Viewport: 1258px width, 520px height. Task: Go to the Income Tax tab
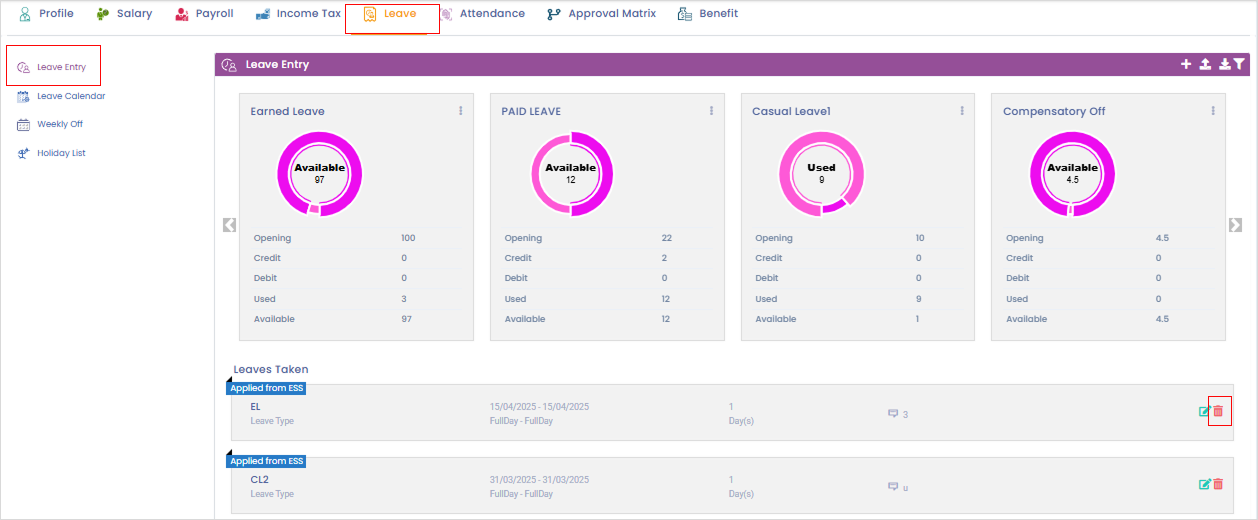[x=298, y=14]
